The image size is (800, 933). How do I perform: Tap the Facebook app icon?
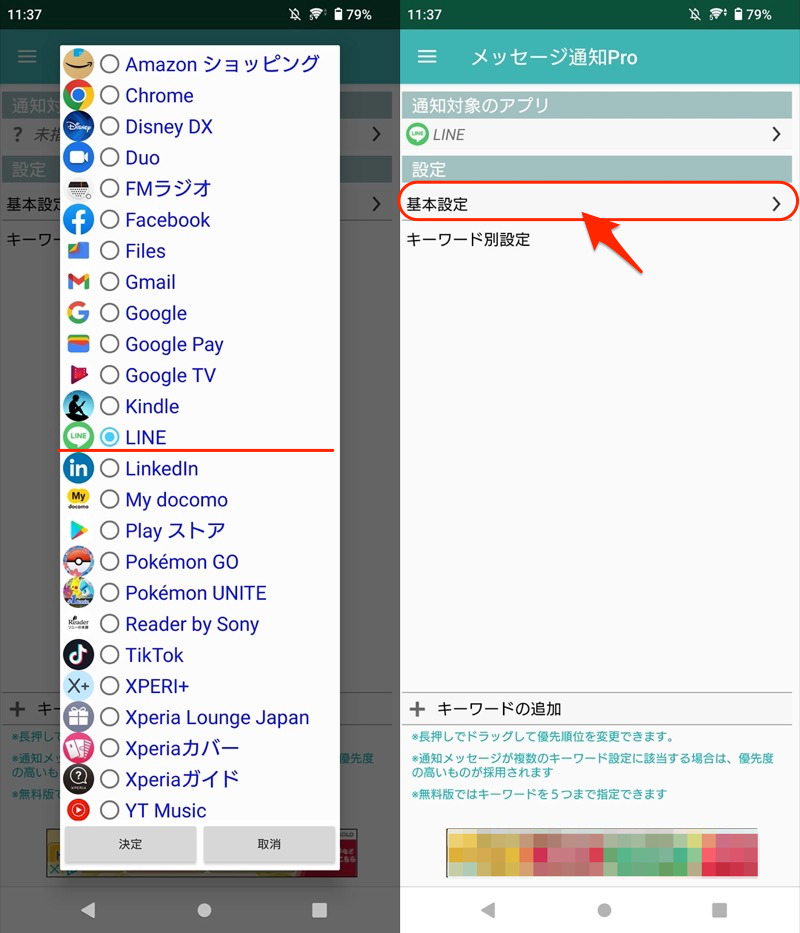[78, 220]
